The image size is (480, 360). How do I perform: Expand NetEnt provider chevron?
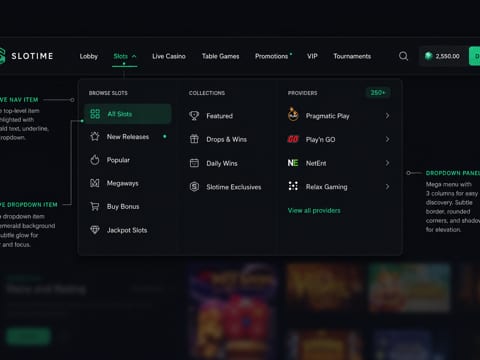pos(387,163)
